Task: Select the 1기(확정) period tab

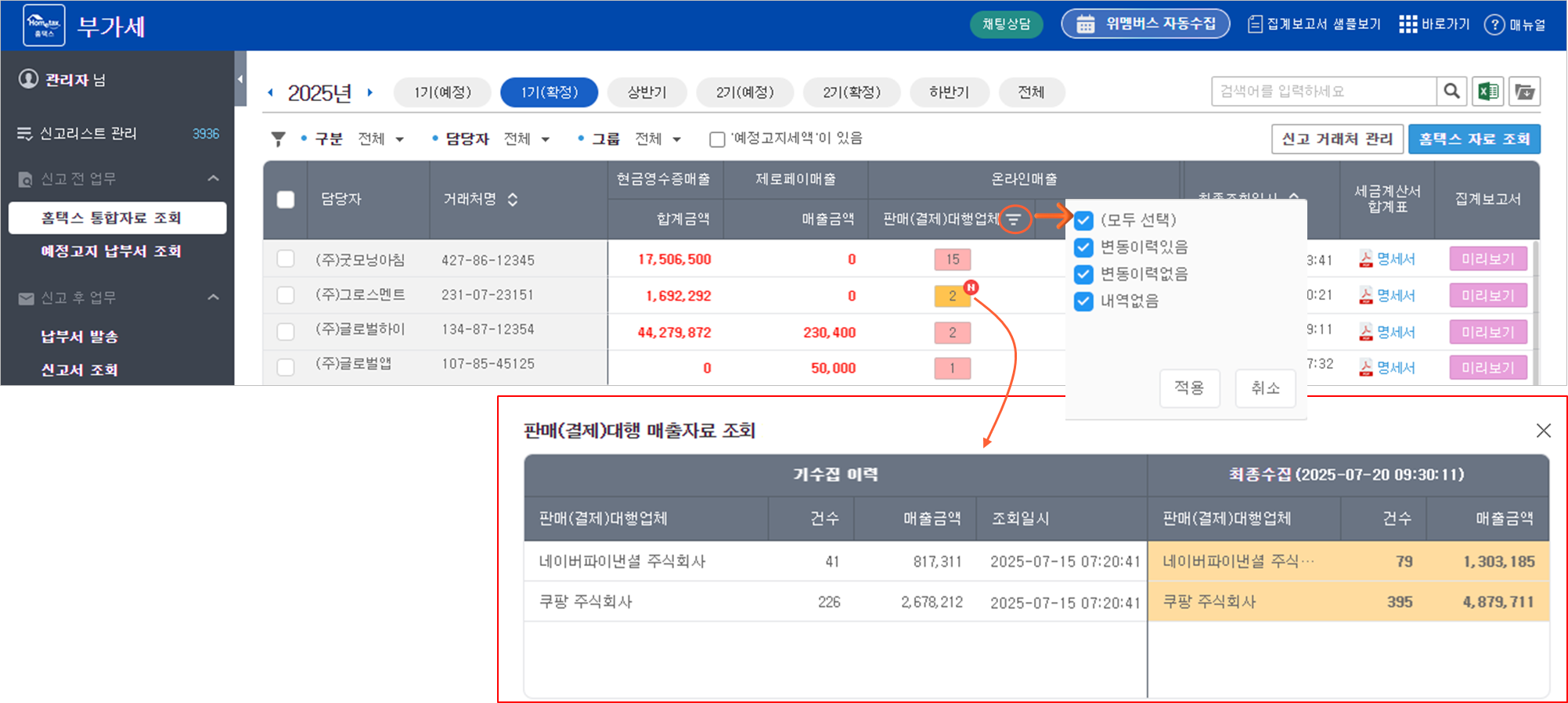Action: click(x=549, y=92)
